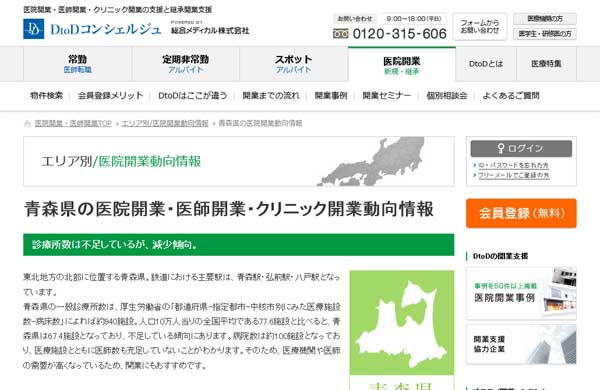Click the free-dial phone icon
The image size is (600, 390).
coord(341,34)
